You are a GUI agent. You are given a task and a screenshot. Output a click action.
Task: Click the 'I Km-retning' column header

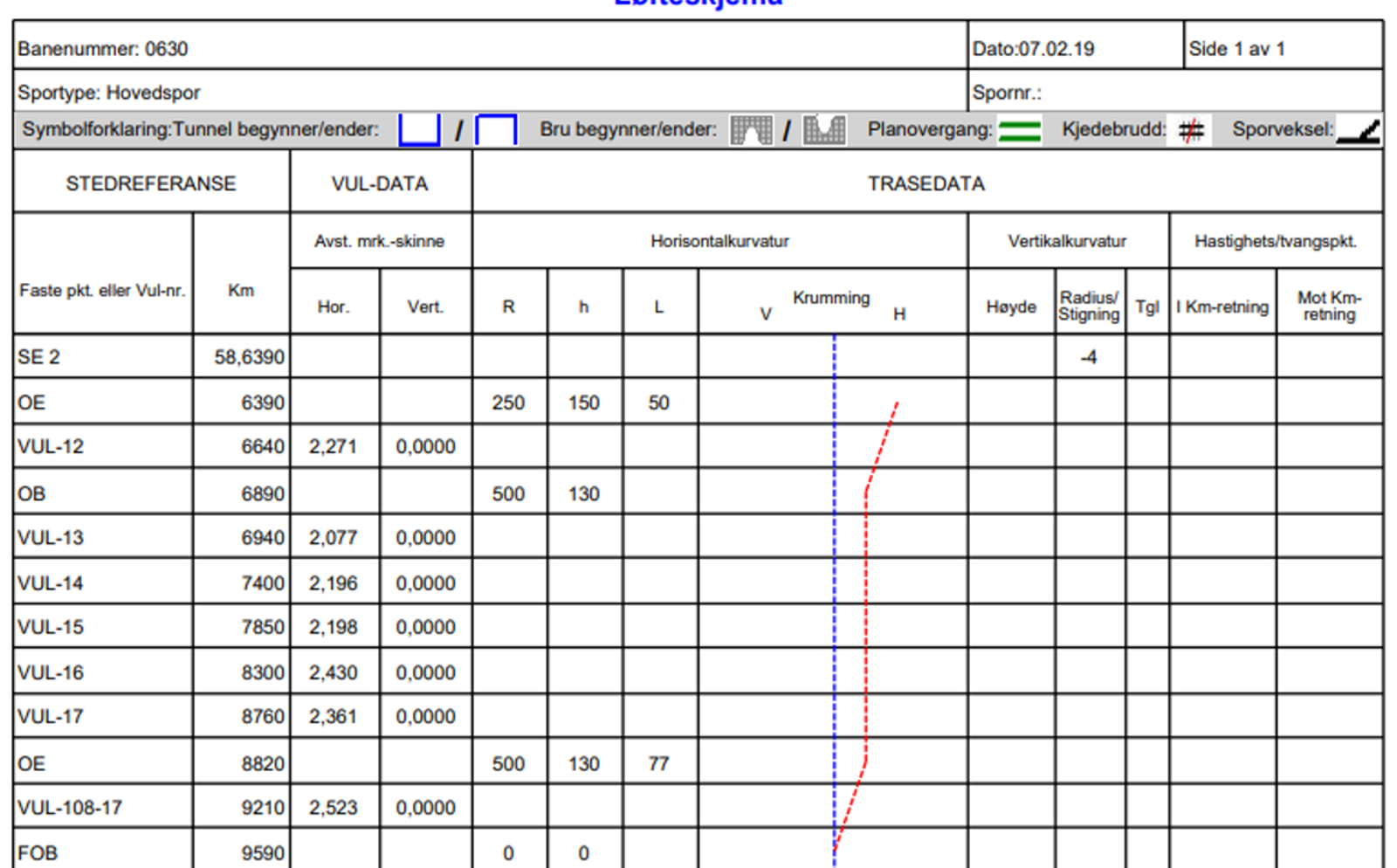pos(1222,307)
